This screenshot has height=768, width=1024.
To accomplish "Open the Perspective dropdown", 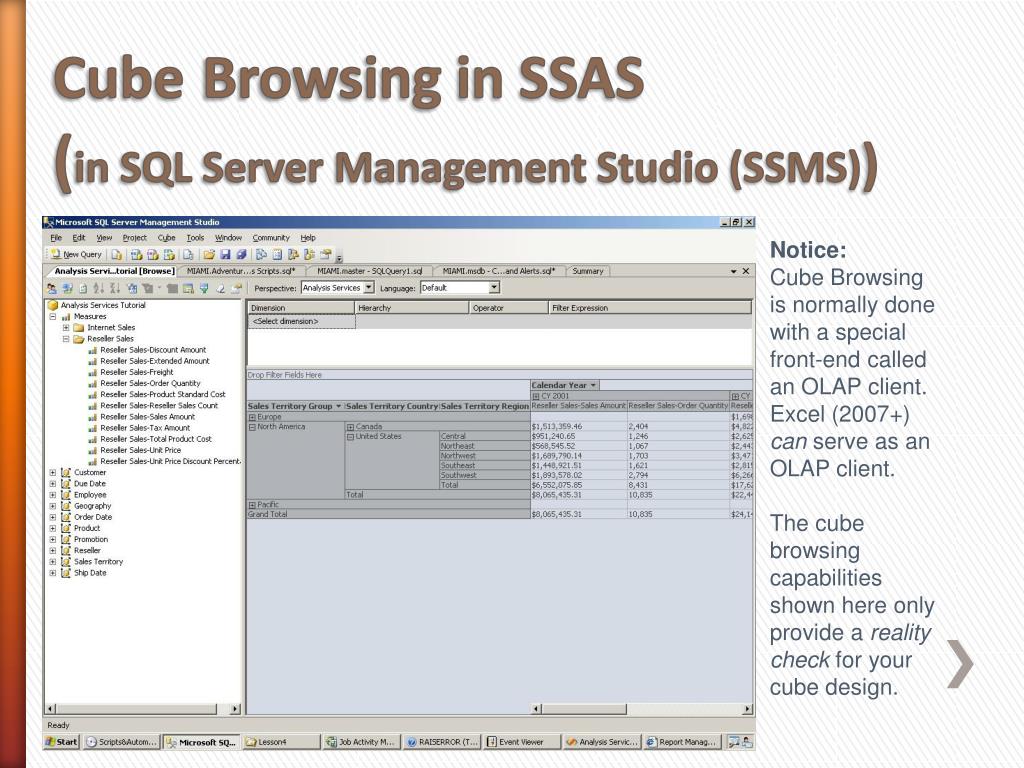I will point(369,287).
